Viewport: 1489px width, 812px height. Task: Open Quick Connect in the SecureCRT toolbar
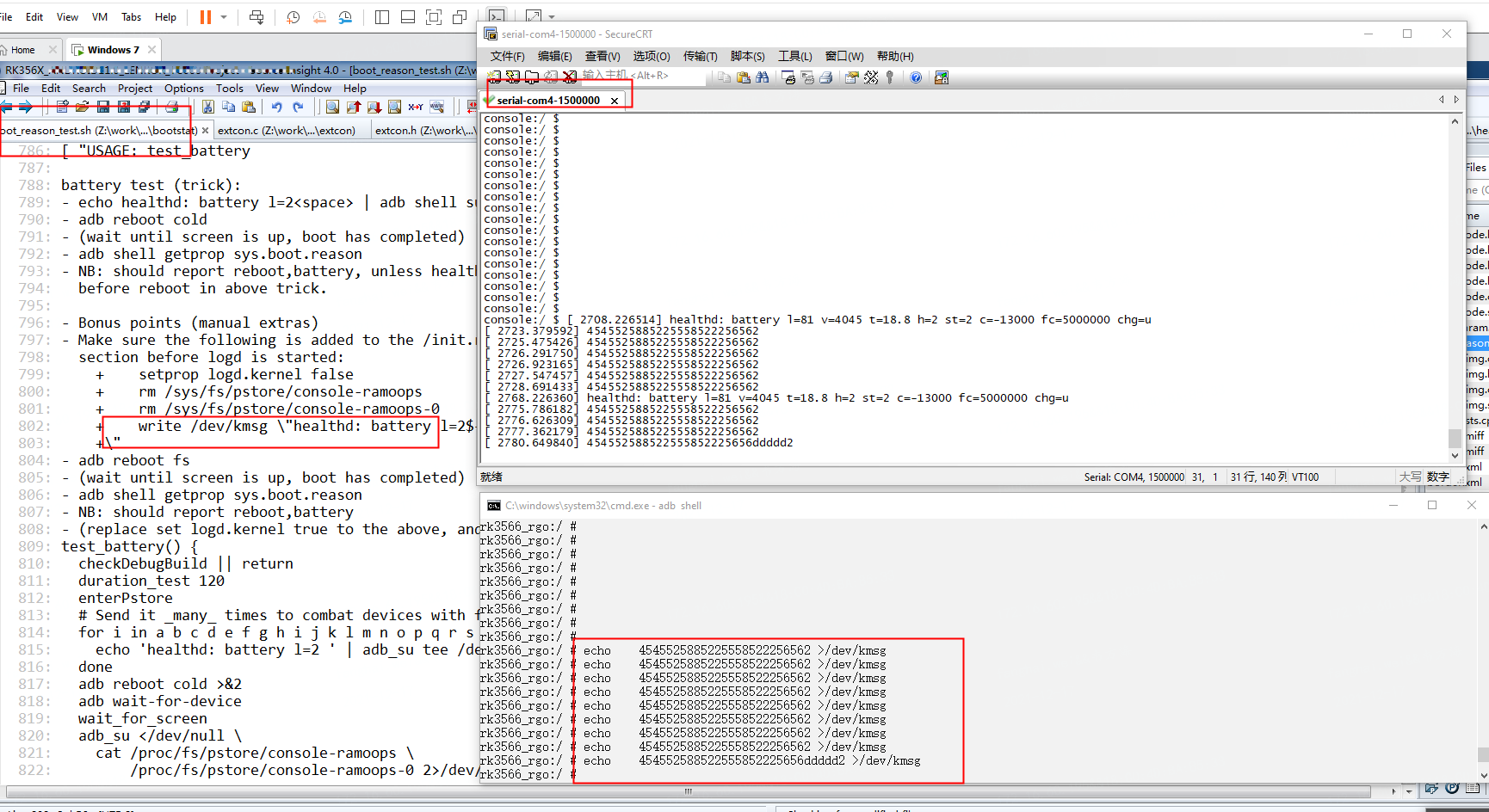[512, 76]
